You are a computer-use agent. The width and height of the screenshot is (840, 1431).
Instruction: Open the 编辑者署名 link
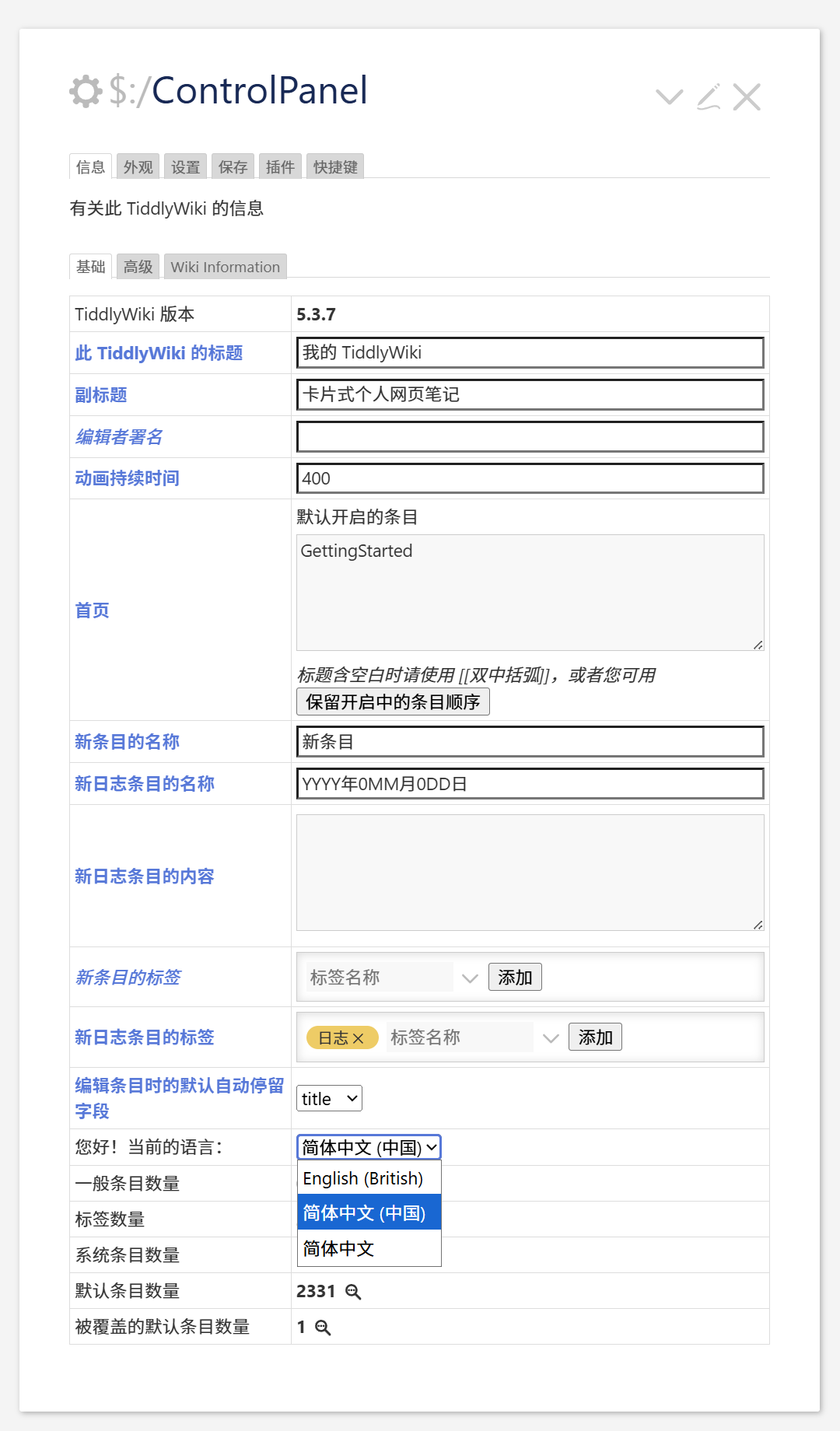[118, 437]
